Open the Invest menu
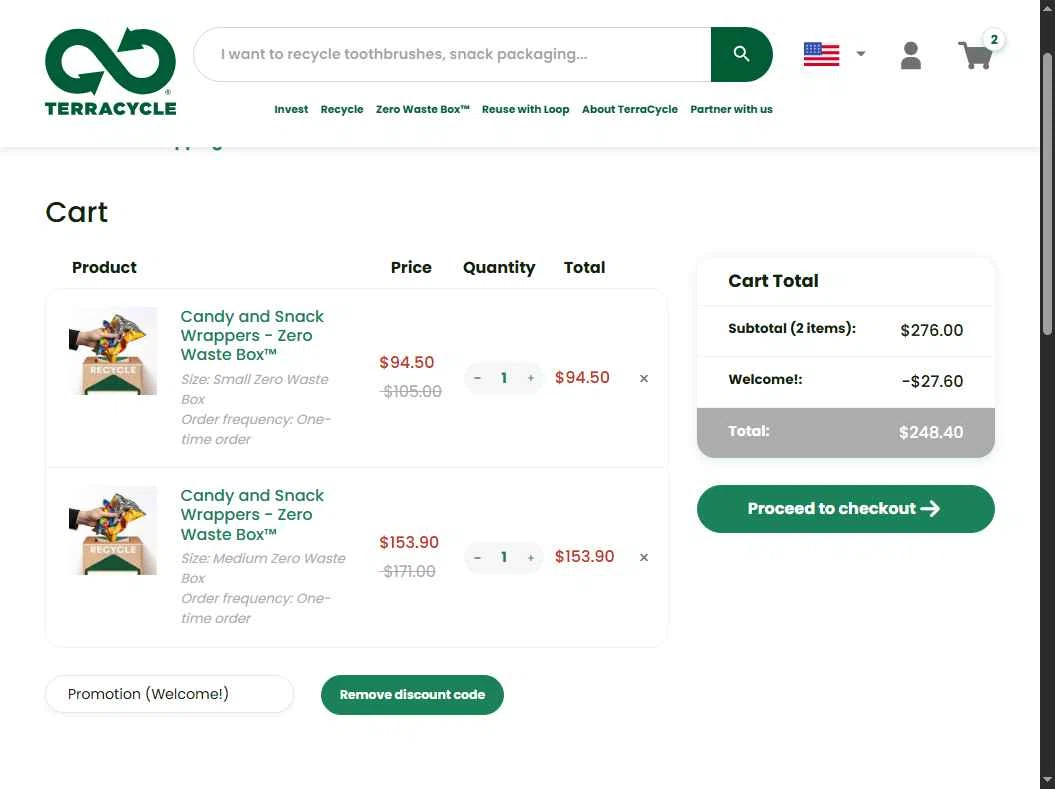This screenshot has width=1055, height=789. pyautogui.click(x=291, y=109)
